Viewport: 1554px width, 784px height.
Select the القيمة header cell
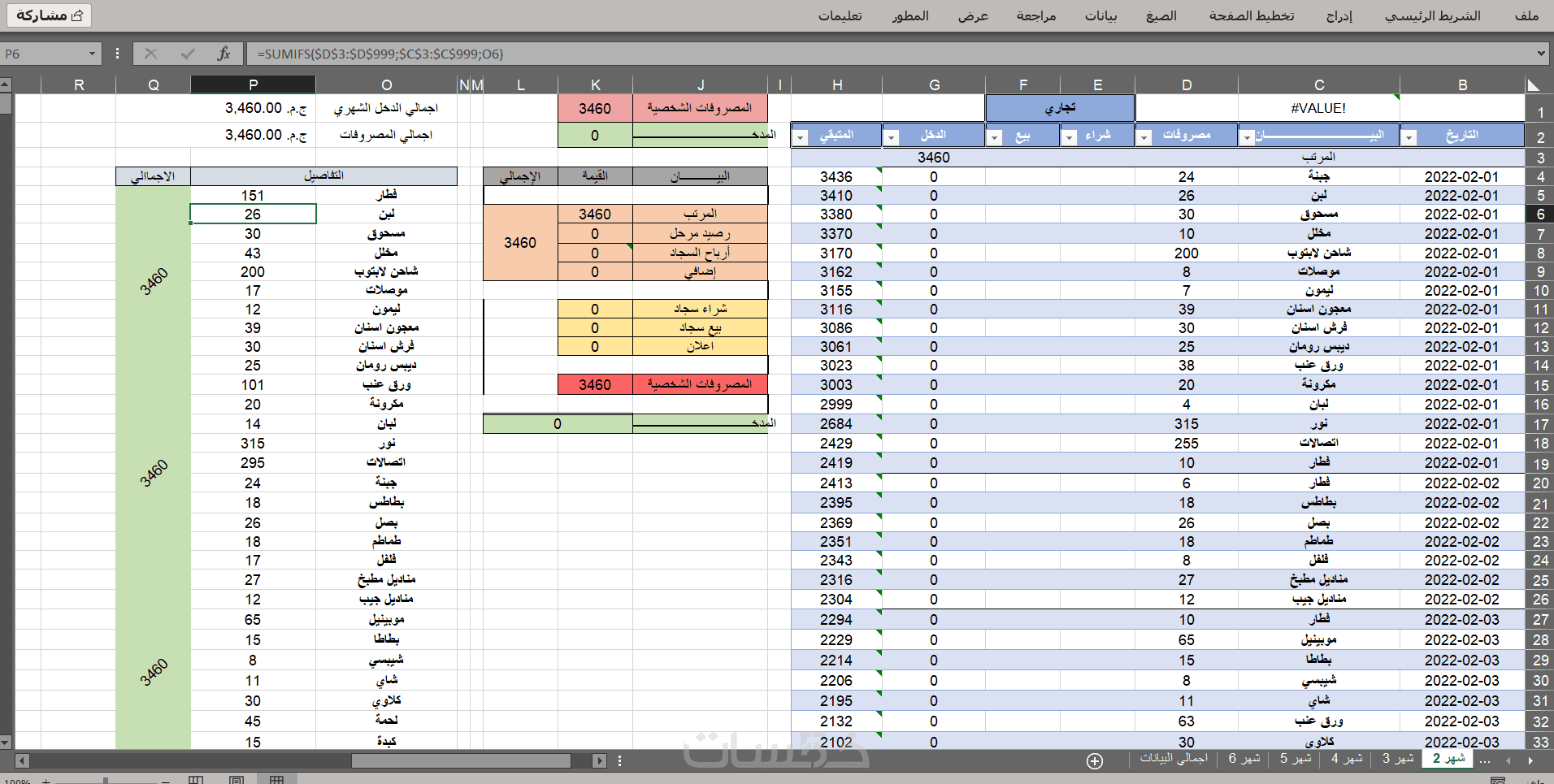[595, 176]
